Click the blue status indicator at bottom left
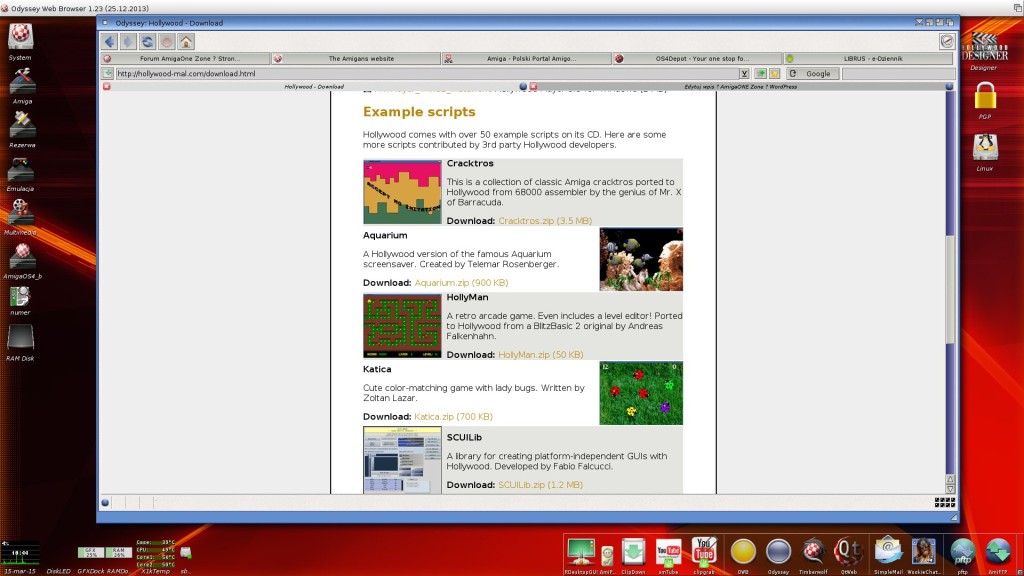The image size is (1024, 576). tap(105, 502)
